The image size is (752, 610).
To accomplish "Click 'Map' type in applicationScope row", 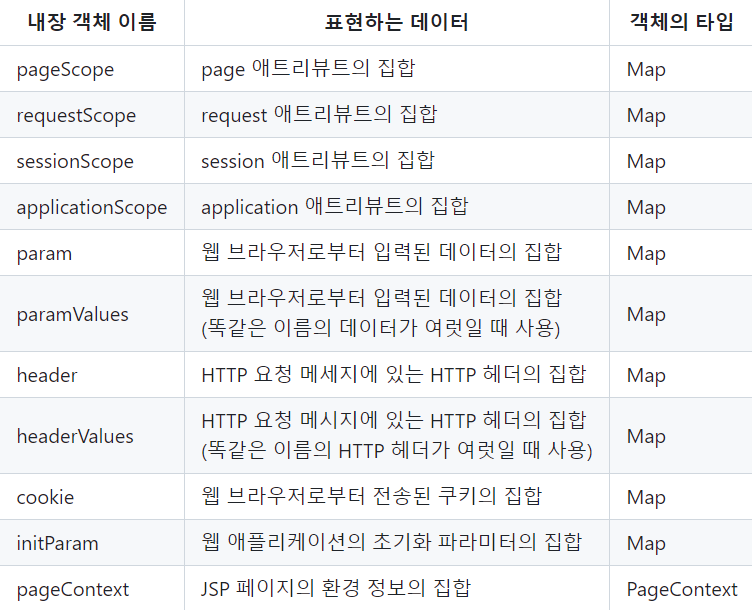I will click(x=646, y=208).
